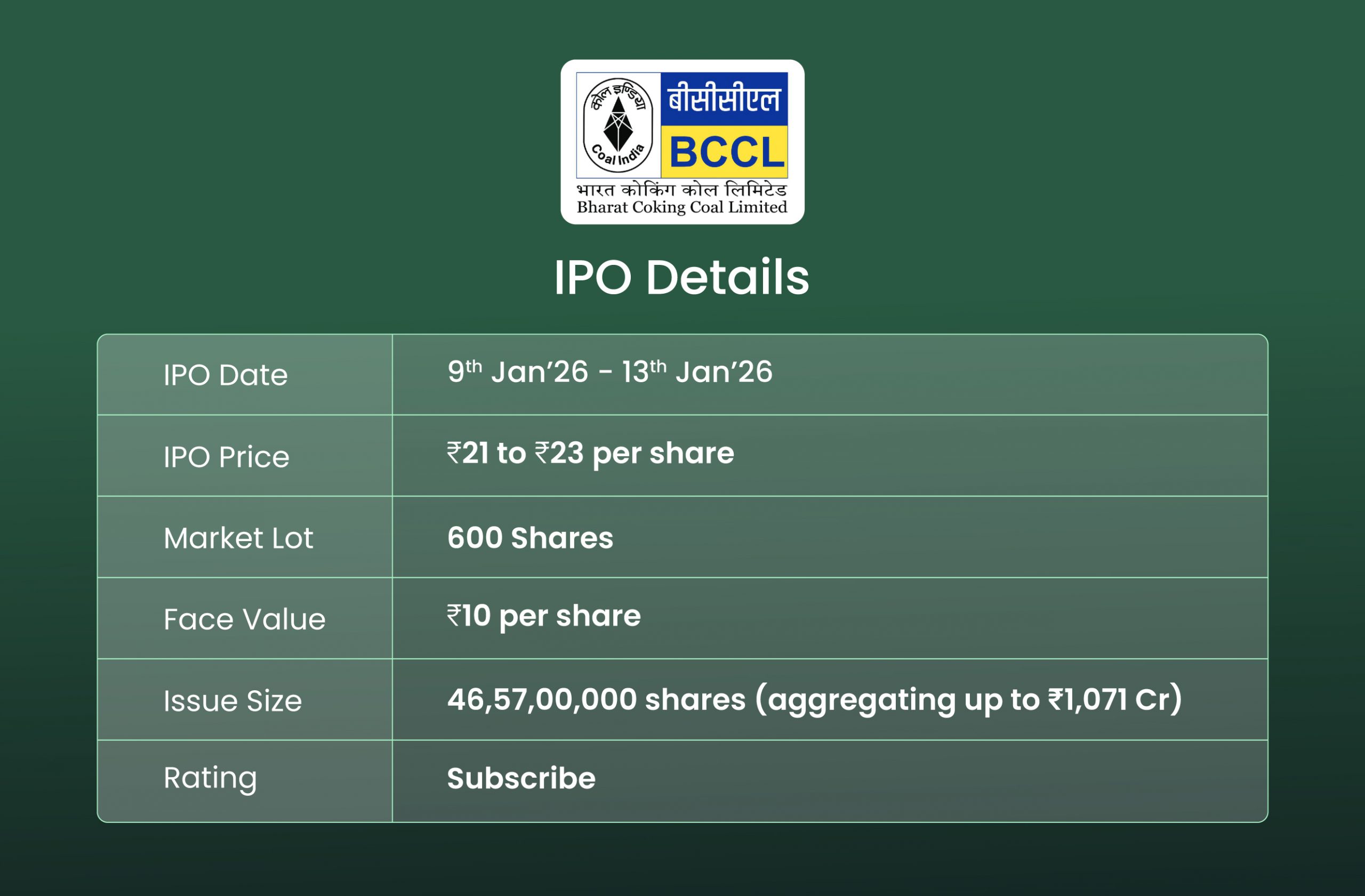Select the ₹21 lower price value

click(x=468, y=454)
